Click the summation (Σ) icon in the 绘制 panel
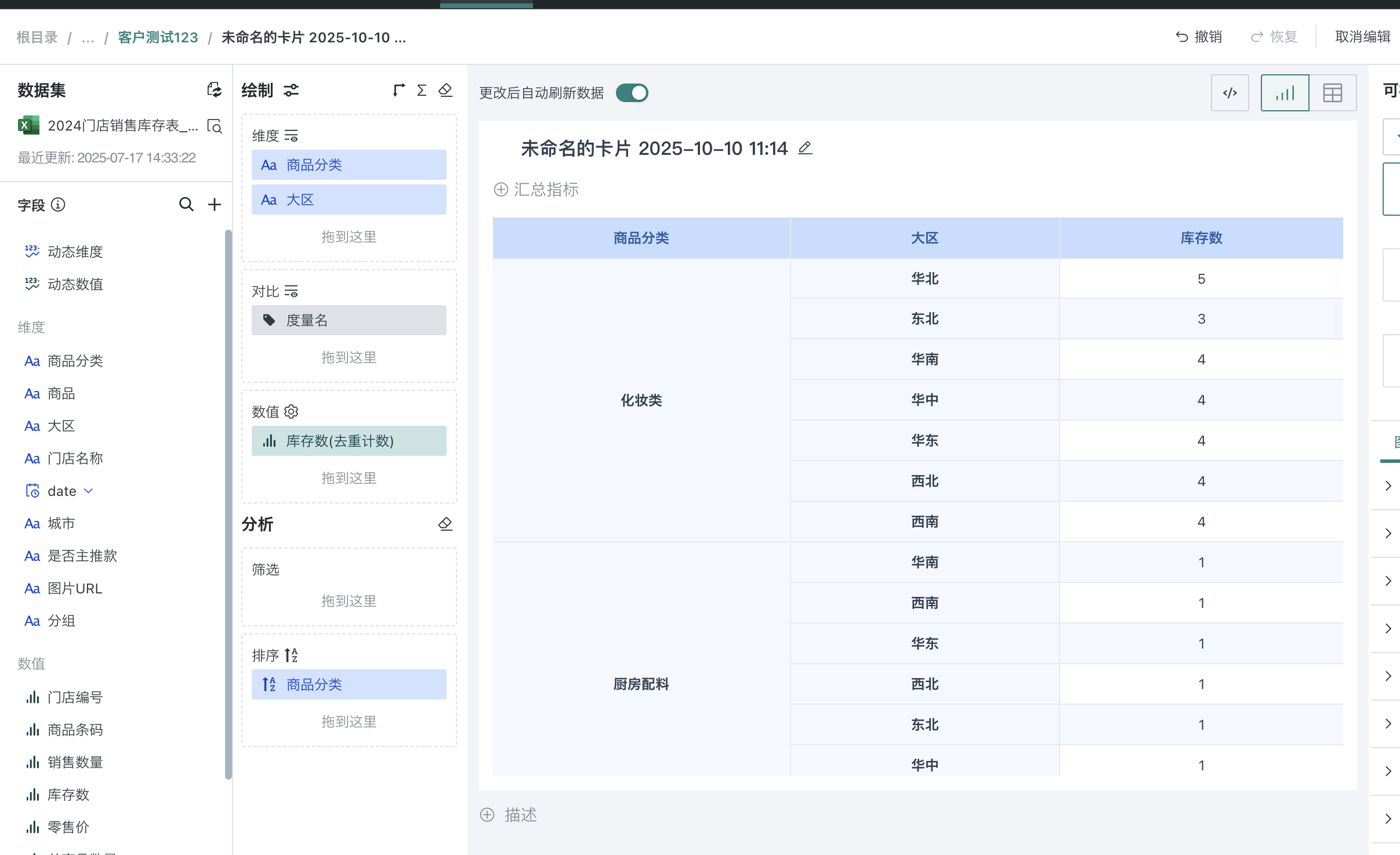The image size is (1400, 855). point(421,90)
